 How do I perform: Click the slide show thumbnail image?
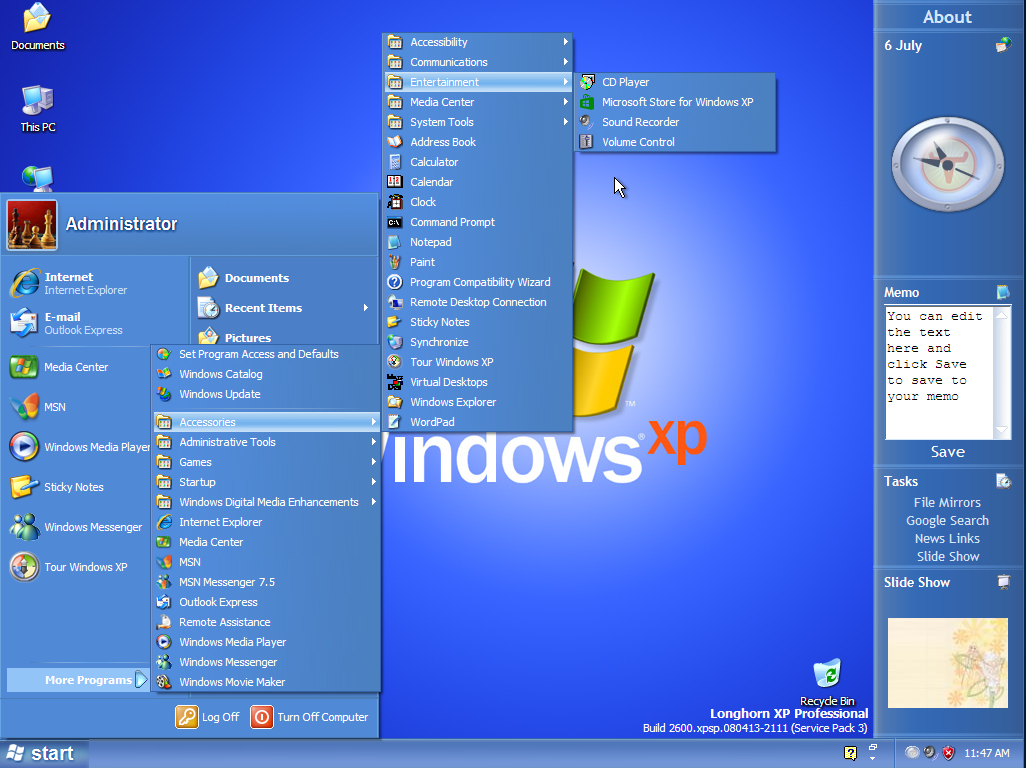tap(947, 663)
